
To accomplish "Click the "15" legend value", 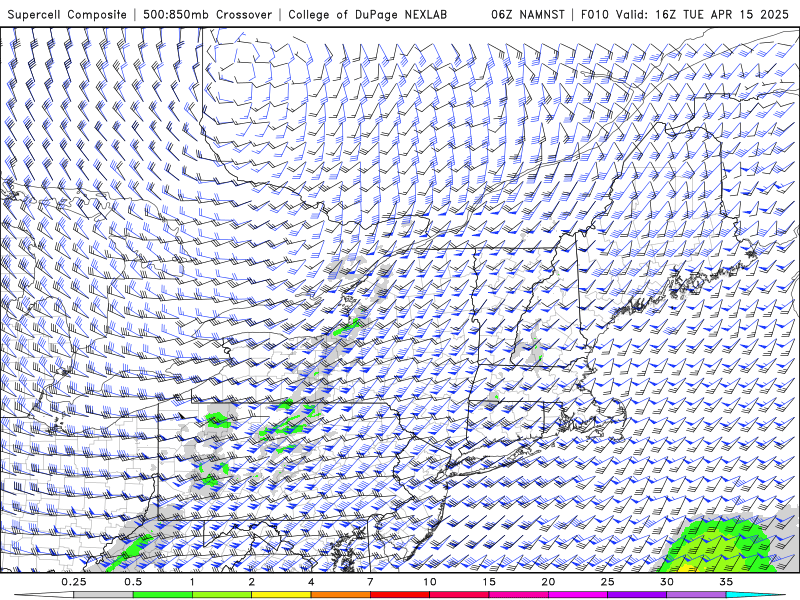I will pos(489,582).
